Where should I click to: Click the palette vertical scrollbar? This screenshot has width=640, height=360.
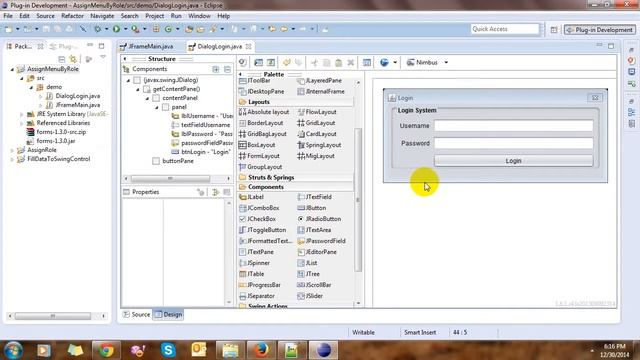coord(358,200)
